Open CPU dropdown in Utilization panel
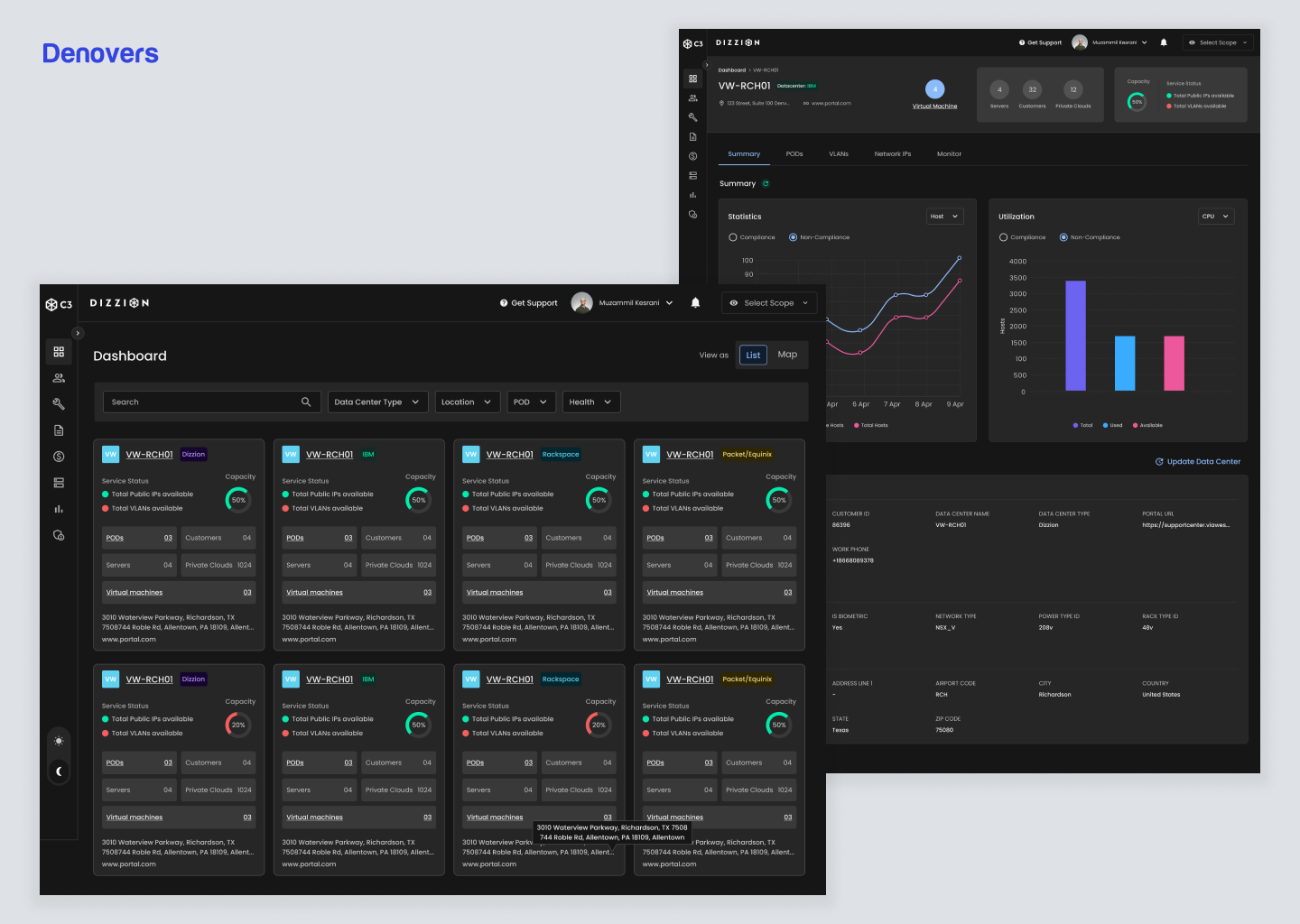Image resolution: width=1300 pixels, height=924 pixels. (1215, 217)
